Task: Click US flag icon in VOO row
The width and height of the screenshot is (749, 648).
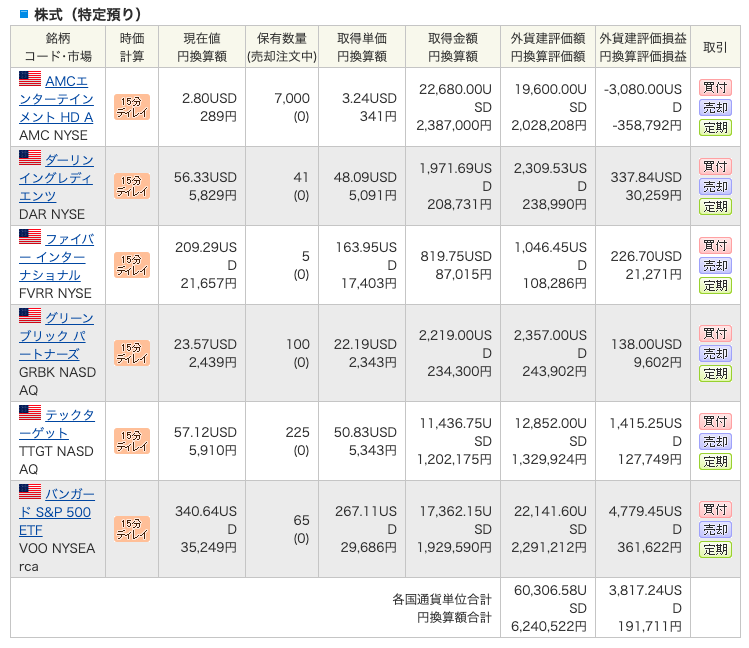Action: (x=30, y=491)
